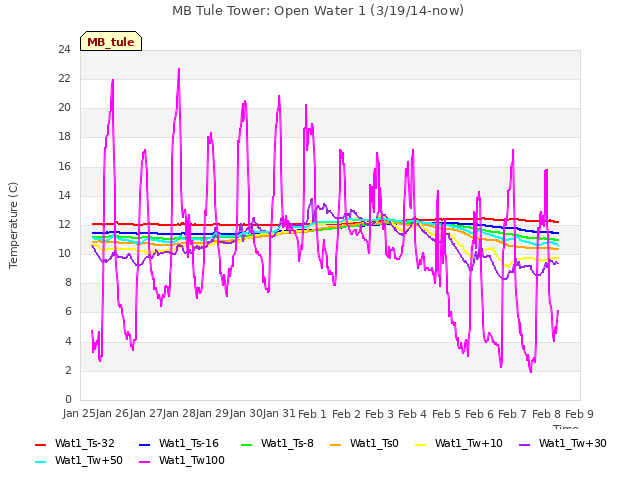The image size is (640, 480).
Task: Click the 6 y-axis tick label
Action: click(68, 312)
